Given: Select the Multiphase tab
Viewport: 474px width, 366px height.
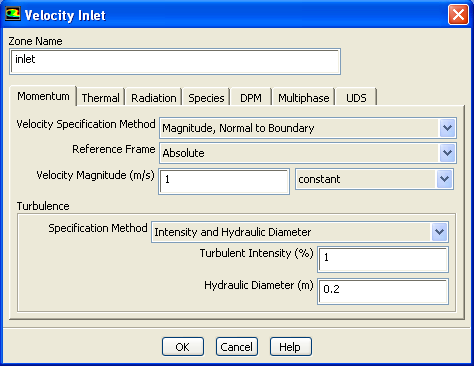Looking at the screenshot, I should pyautogui.click(x=303, y=98).
